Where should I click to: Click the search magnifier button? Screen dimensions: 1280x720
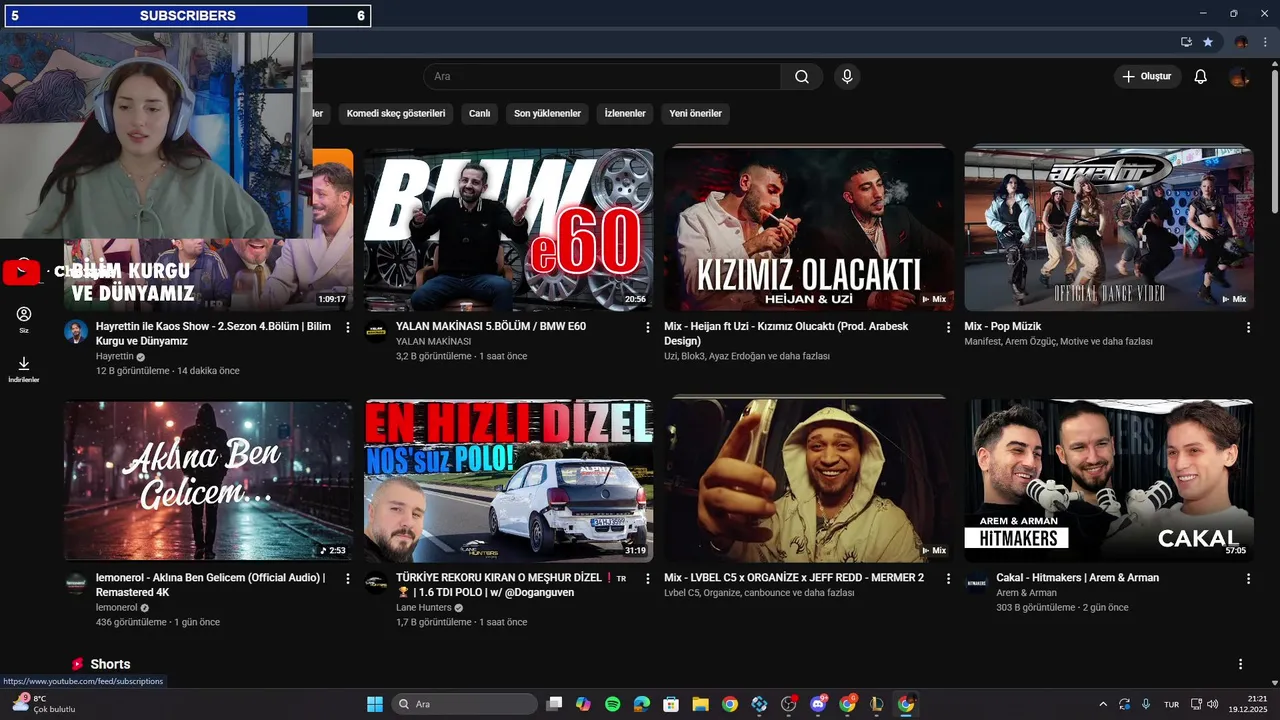[802, 77]
